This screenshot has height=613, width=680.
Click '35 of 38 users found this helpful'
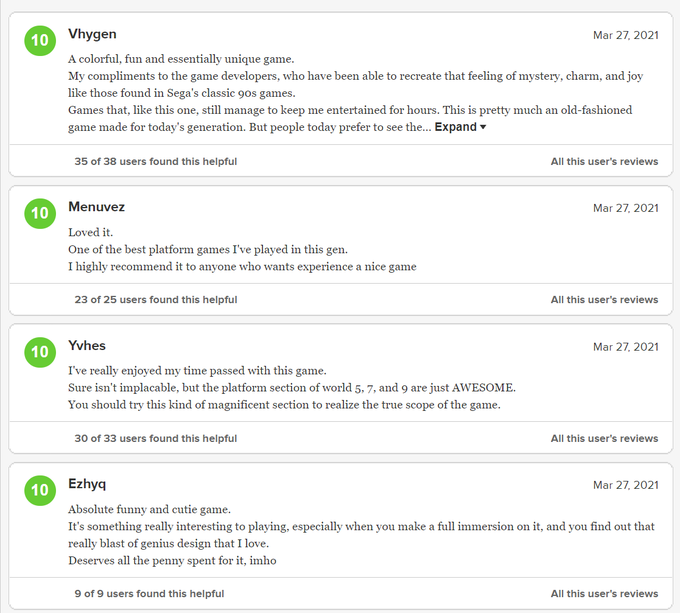click(x=155, y=161)
